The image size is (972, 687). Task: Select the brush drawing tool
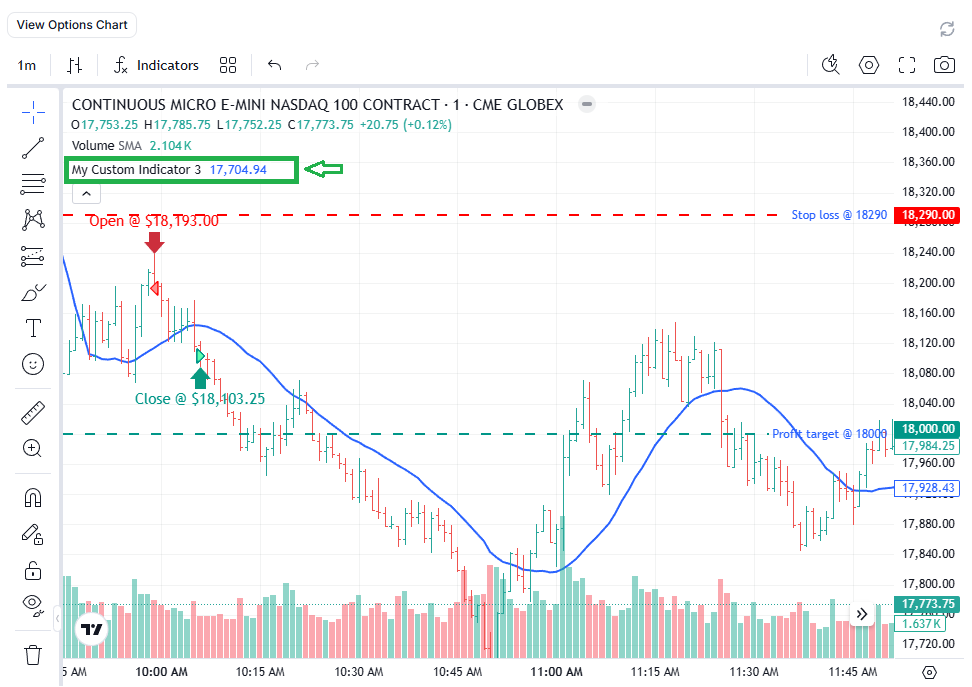(33, 293)
